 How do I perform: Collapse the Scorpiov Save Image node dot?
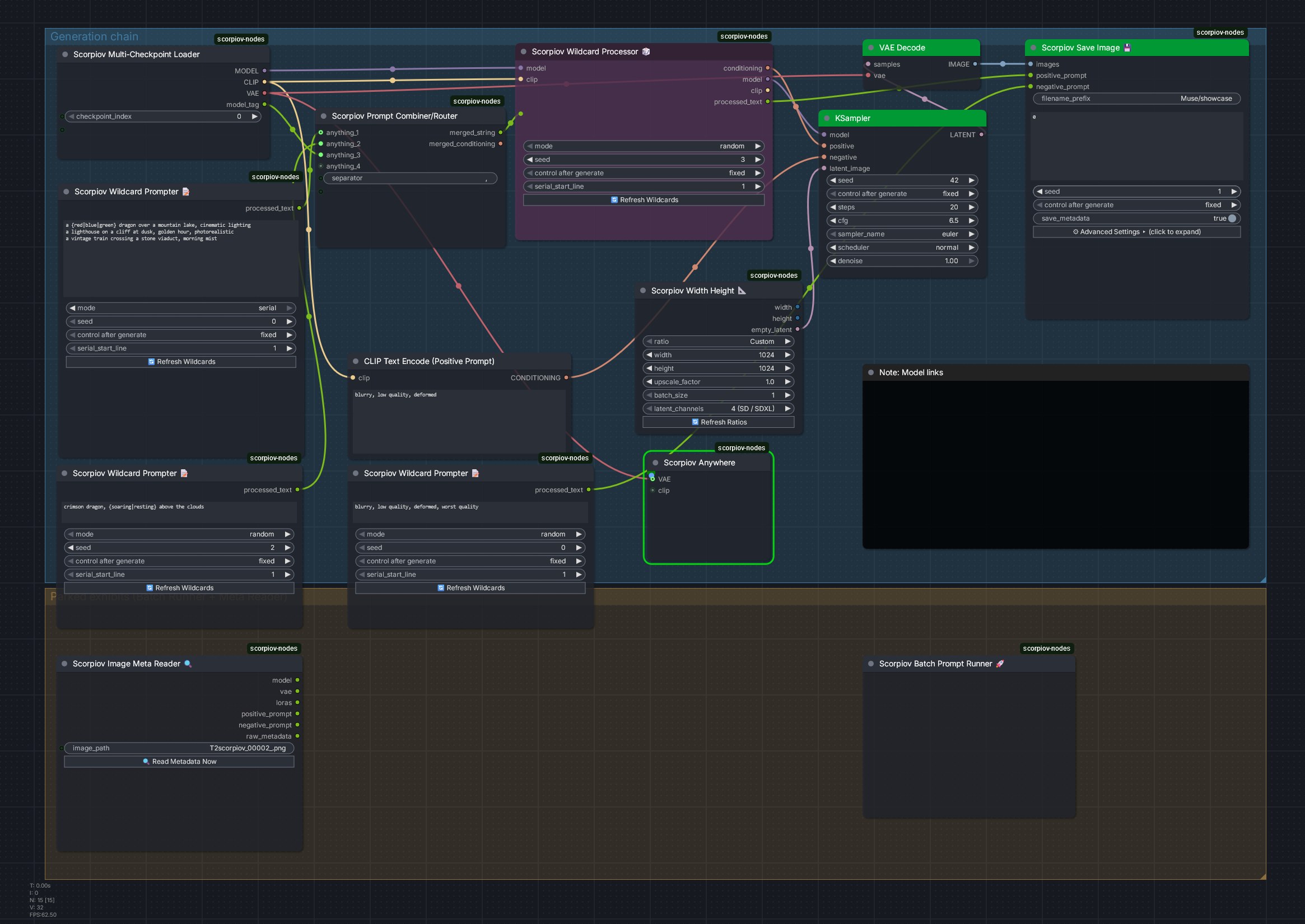tap(1033, 48)
